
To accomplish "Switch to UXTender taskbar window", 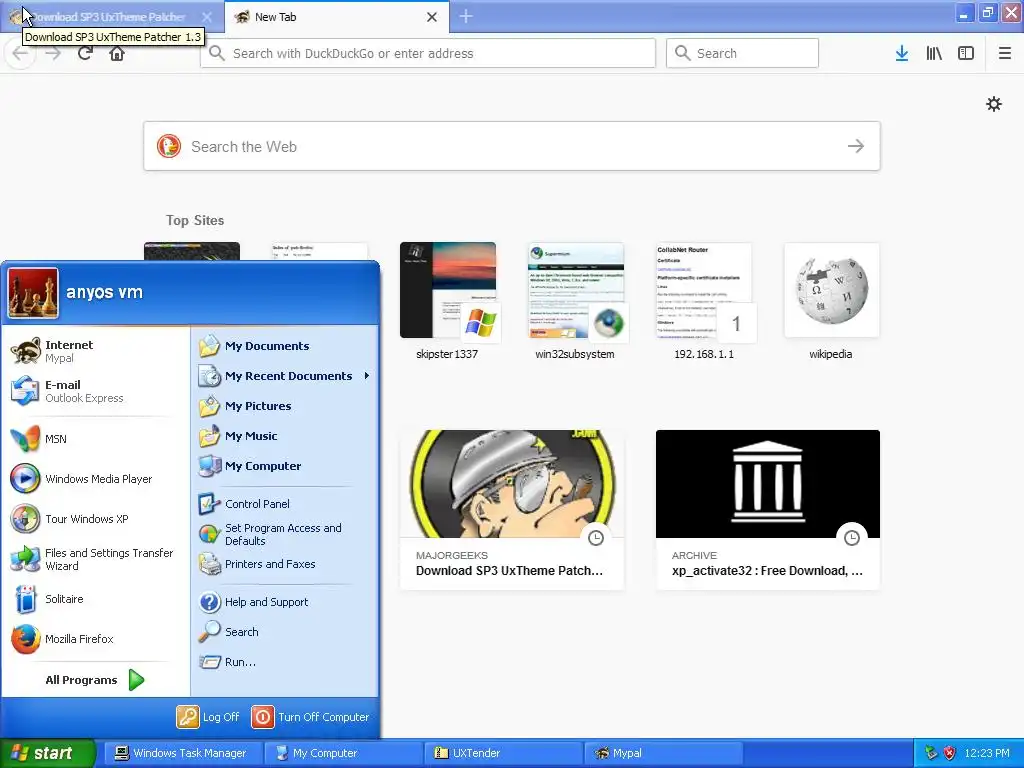I will (x=504, y=754).
